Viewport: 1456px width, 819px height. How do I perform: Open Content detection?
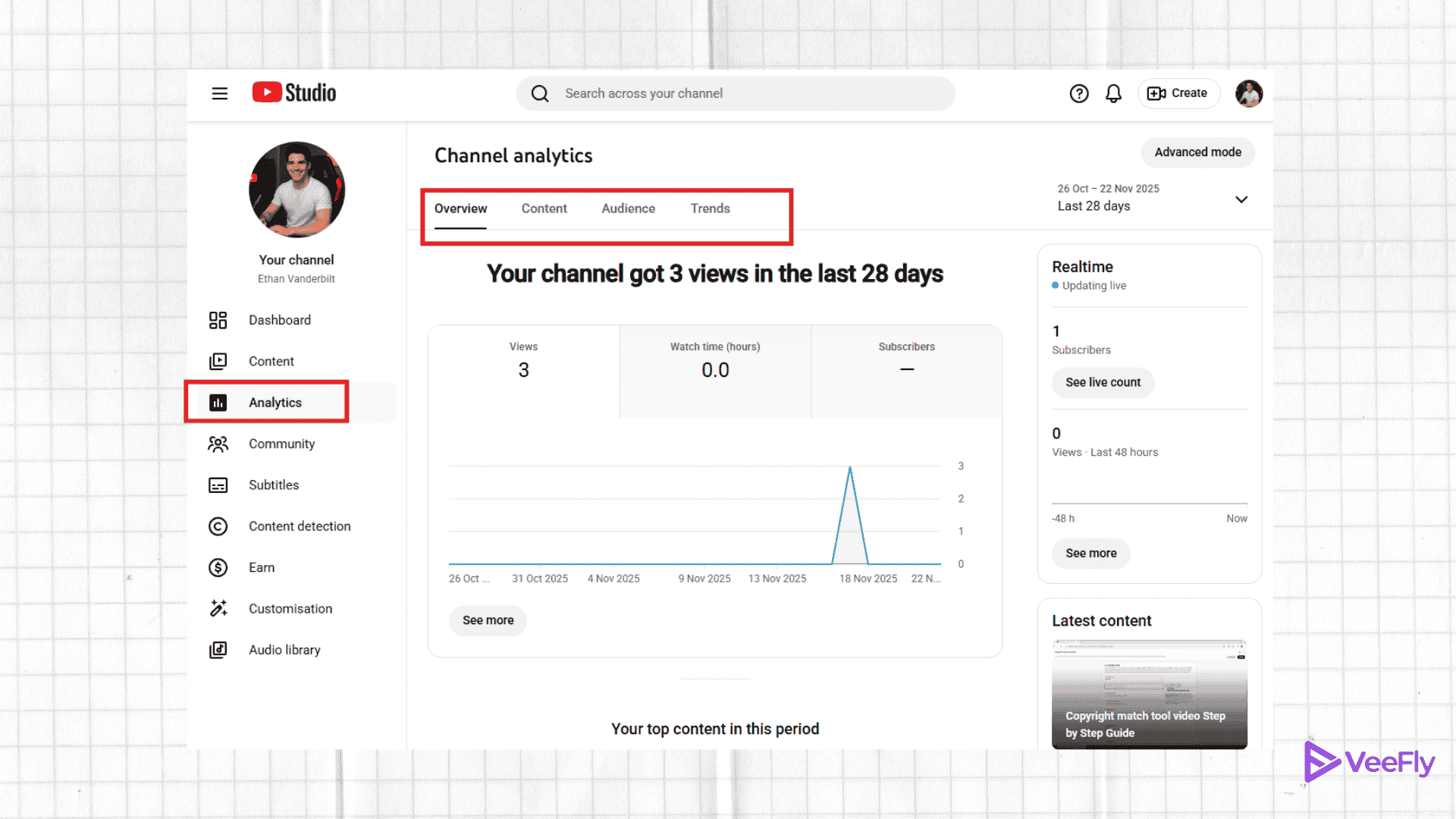299,526
